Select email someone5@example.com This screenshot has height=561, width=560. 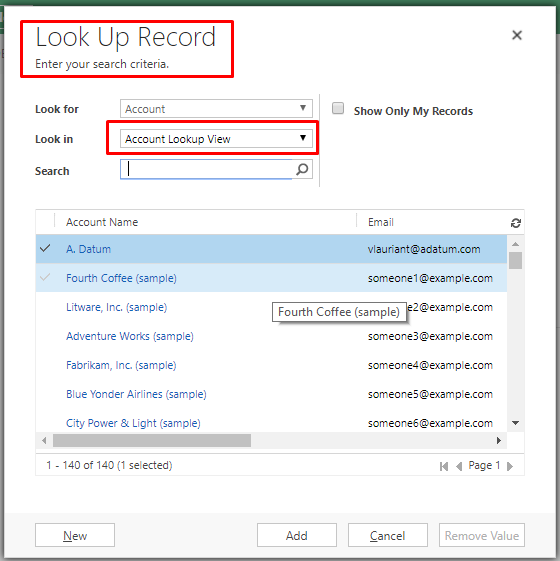[430, 394]
